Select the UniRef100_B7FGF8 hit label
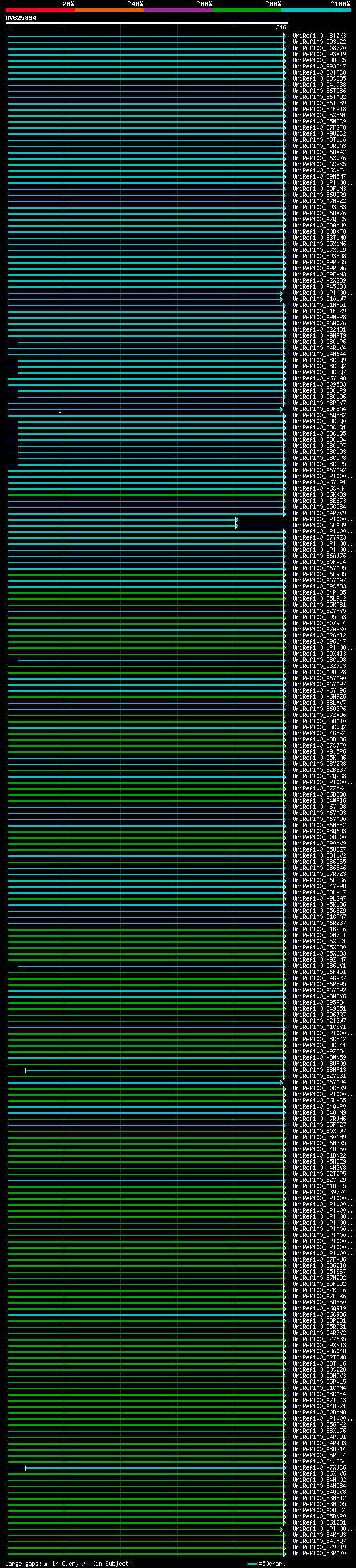Viewport: 356px width, 1568px height. 319,128
